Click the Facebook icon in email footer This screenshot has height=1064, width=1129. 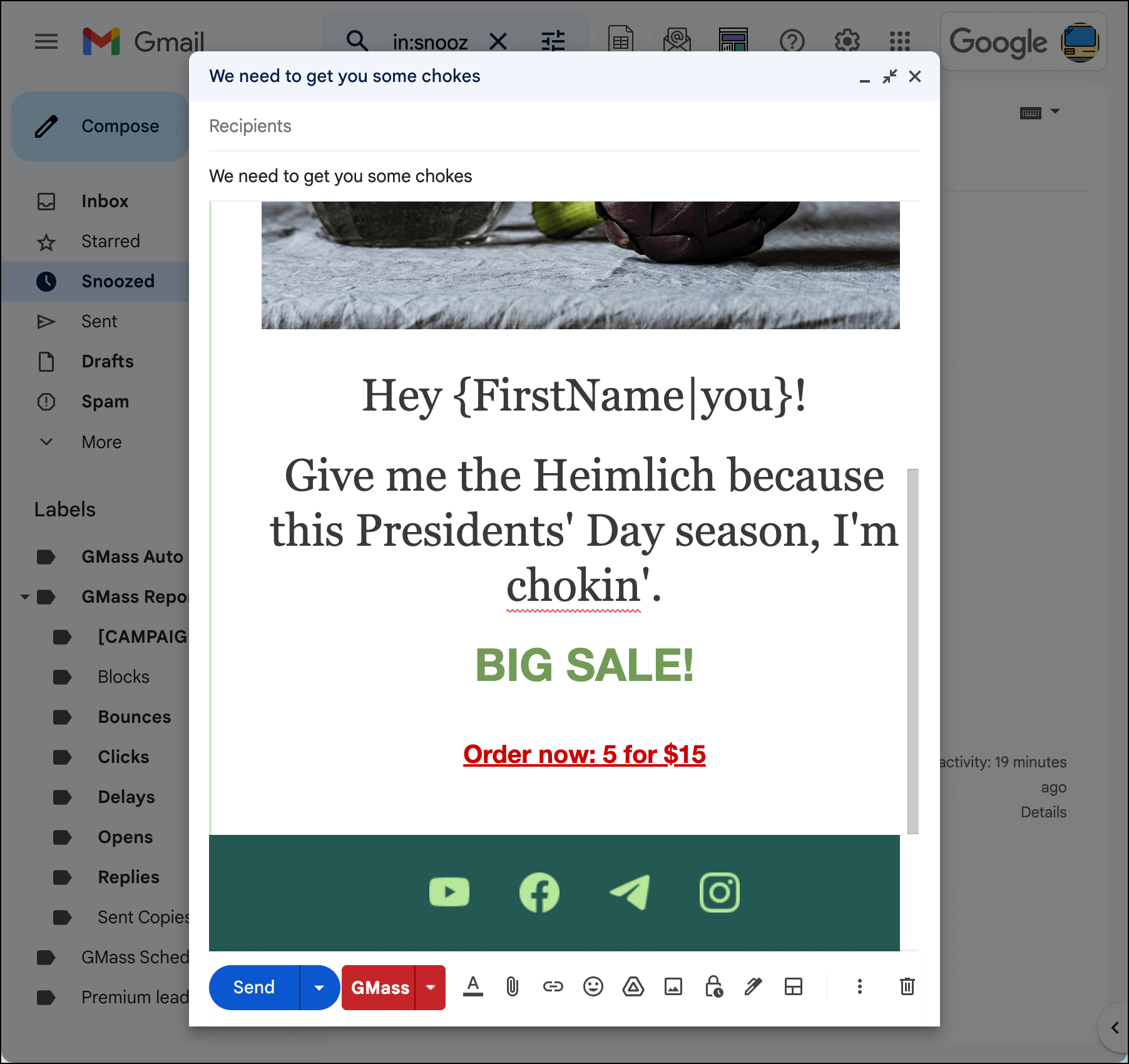(539, 893)
